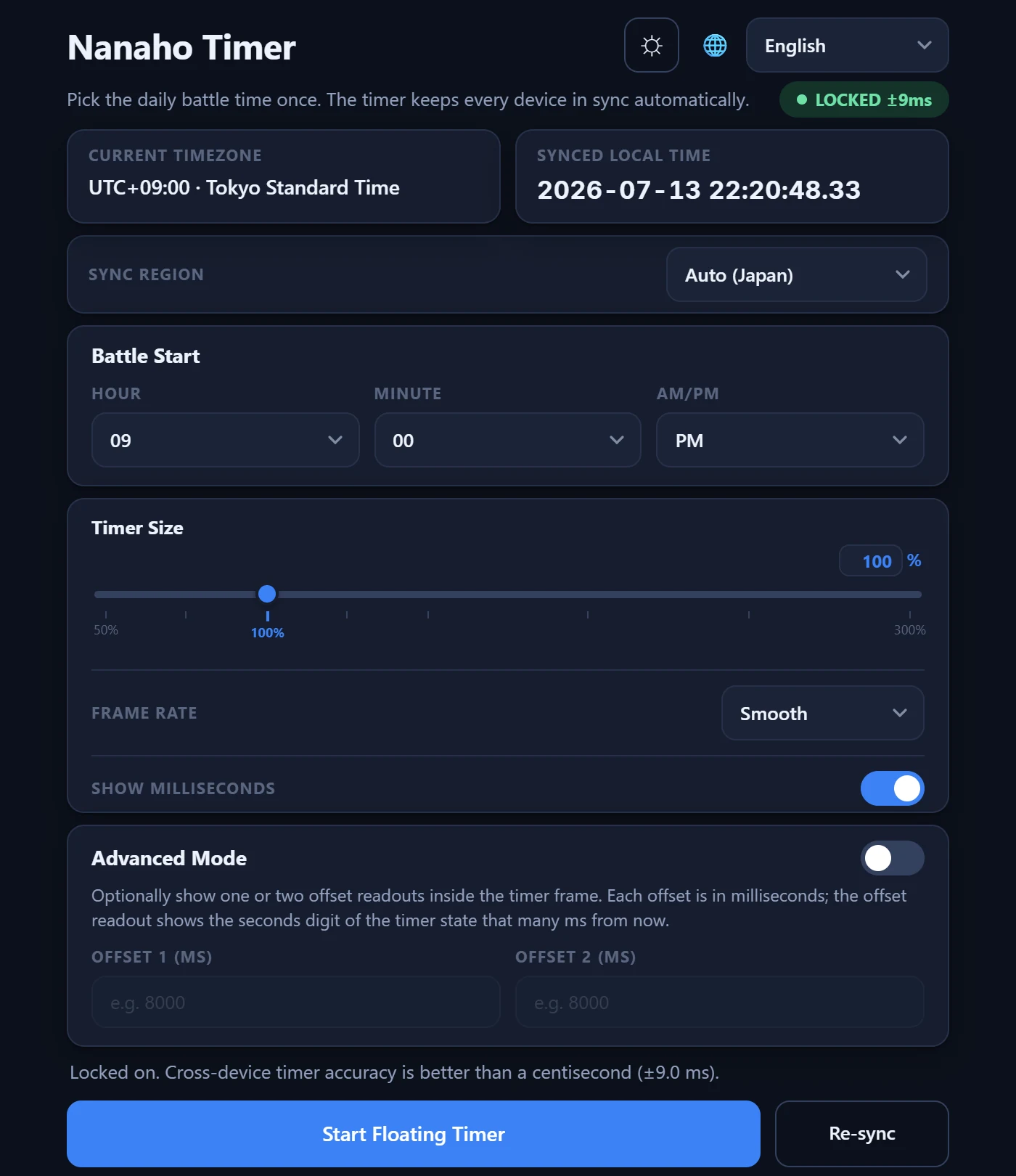
Task: Click the Offset 1 (ms) input field
Action: pyautogui.click(x=295, y=1002)
